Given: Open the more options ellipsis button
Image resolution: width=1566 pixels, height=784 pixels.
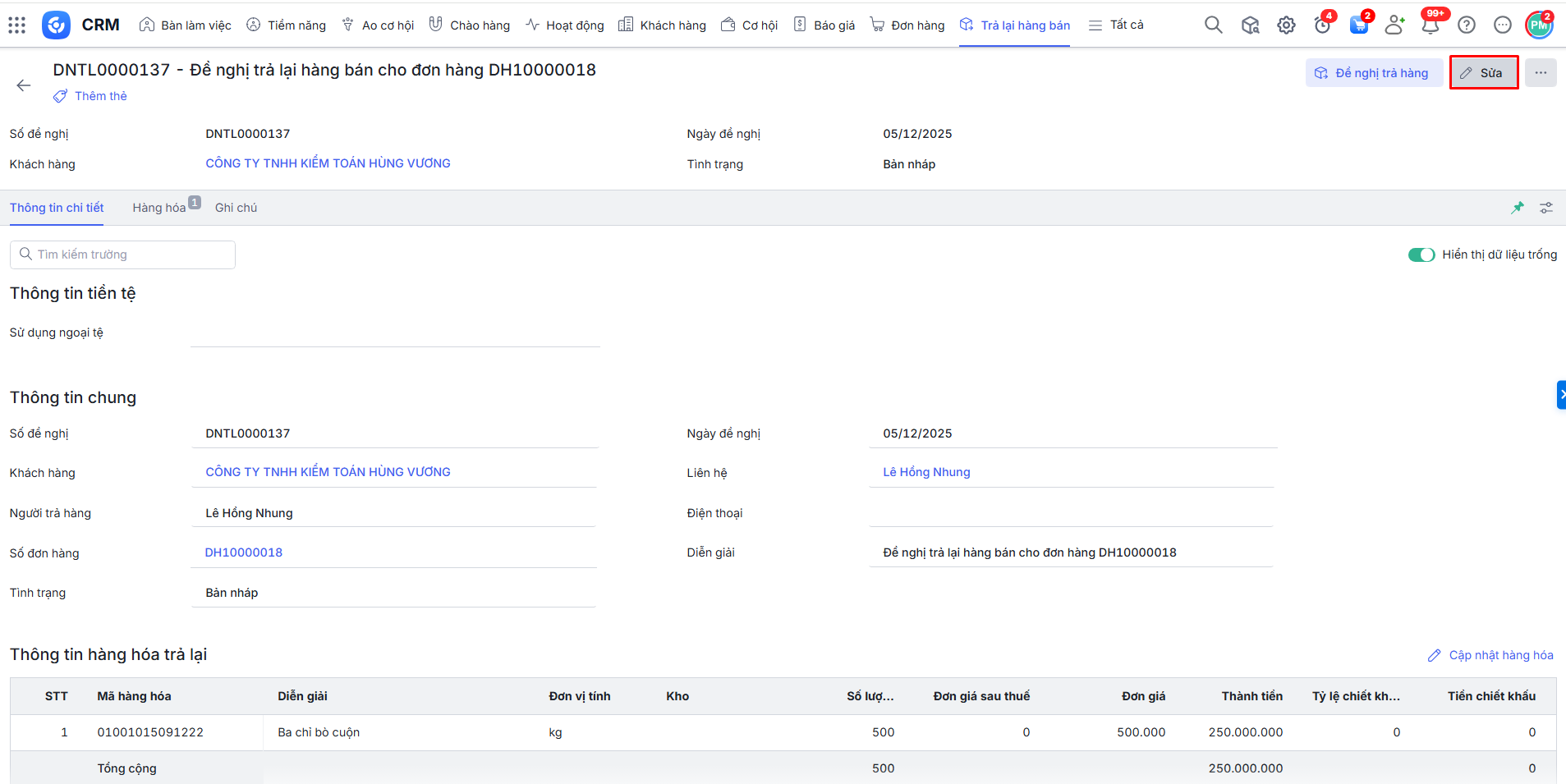Looking at the screenshot, I should coord(1541,73).
